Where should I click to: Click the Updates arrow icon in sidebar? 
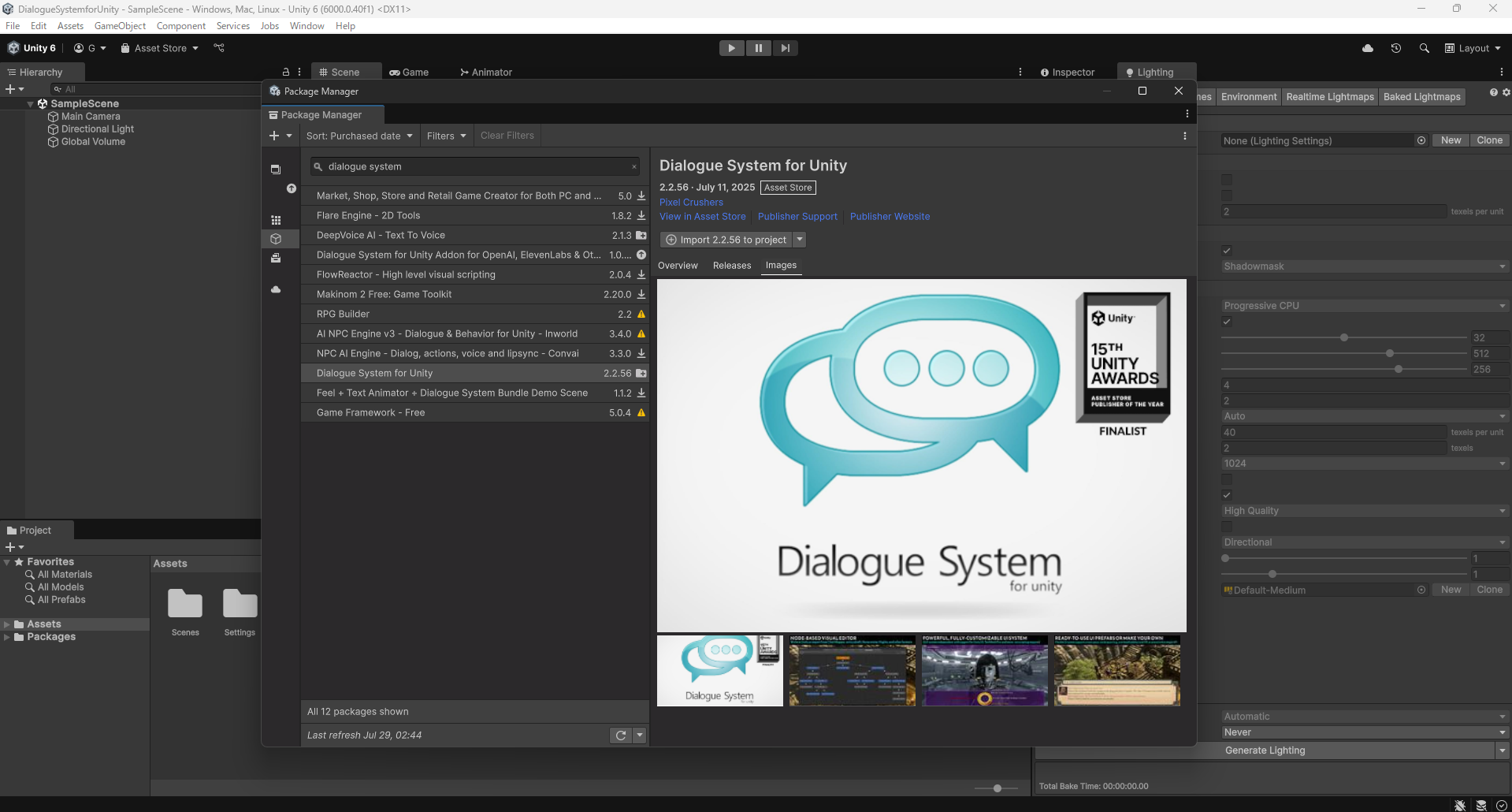292,188
